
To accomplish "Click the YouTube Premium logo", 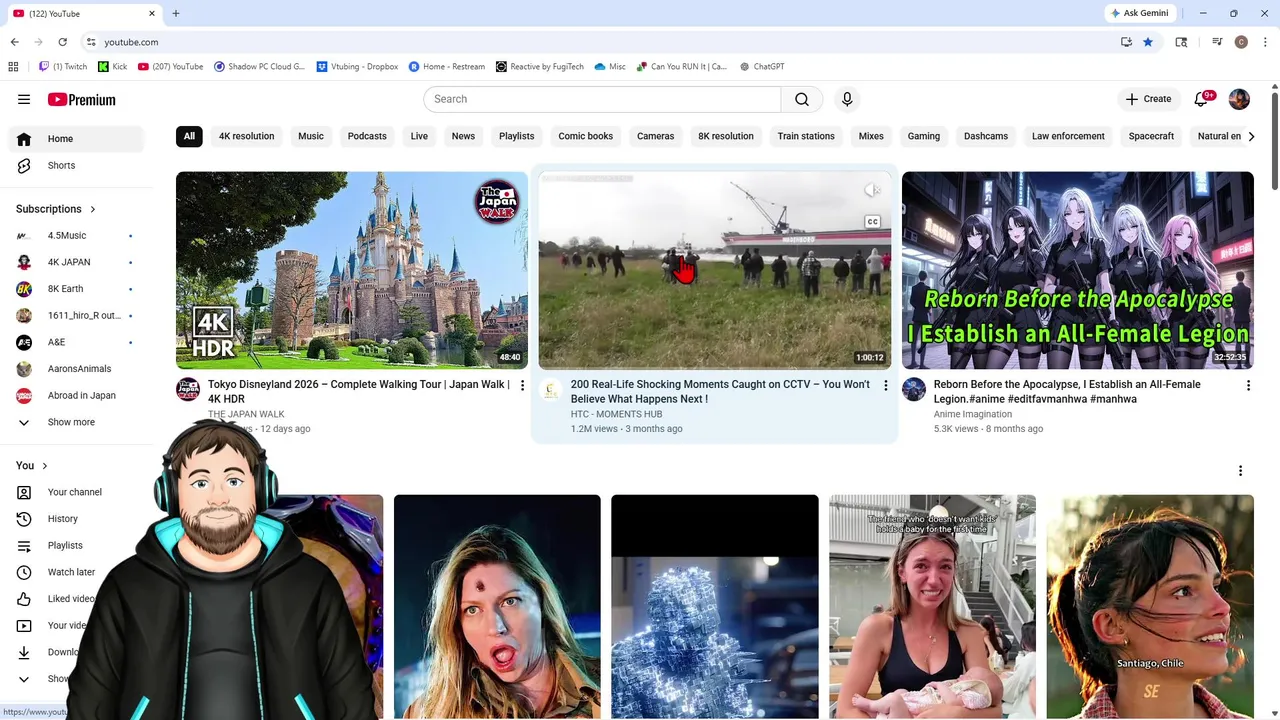I will pyautogui.click(x=82, y=100).
